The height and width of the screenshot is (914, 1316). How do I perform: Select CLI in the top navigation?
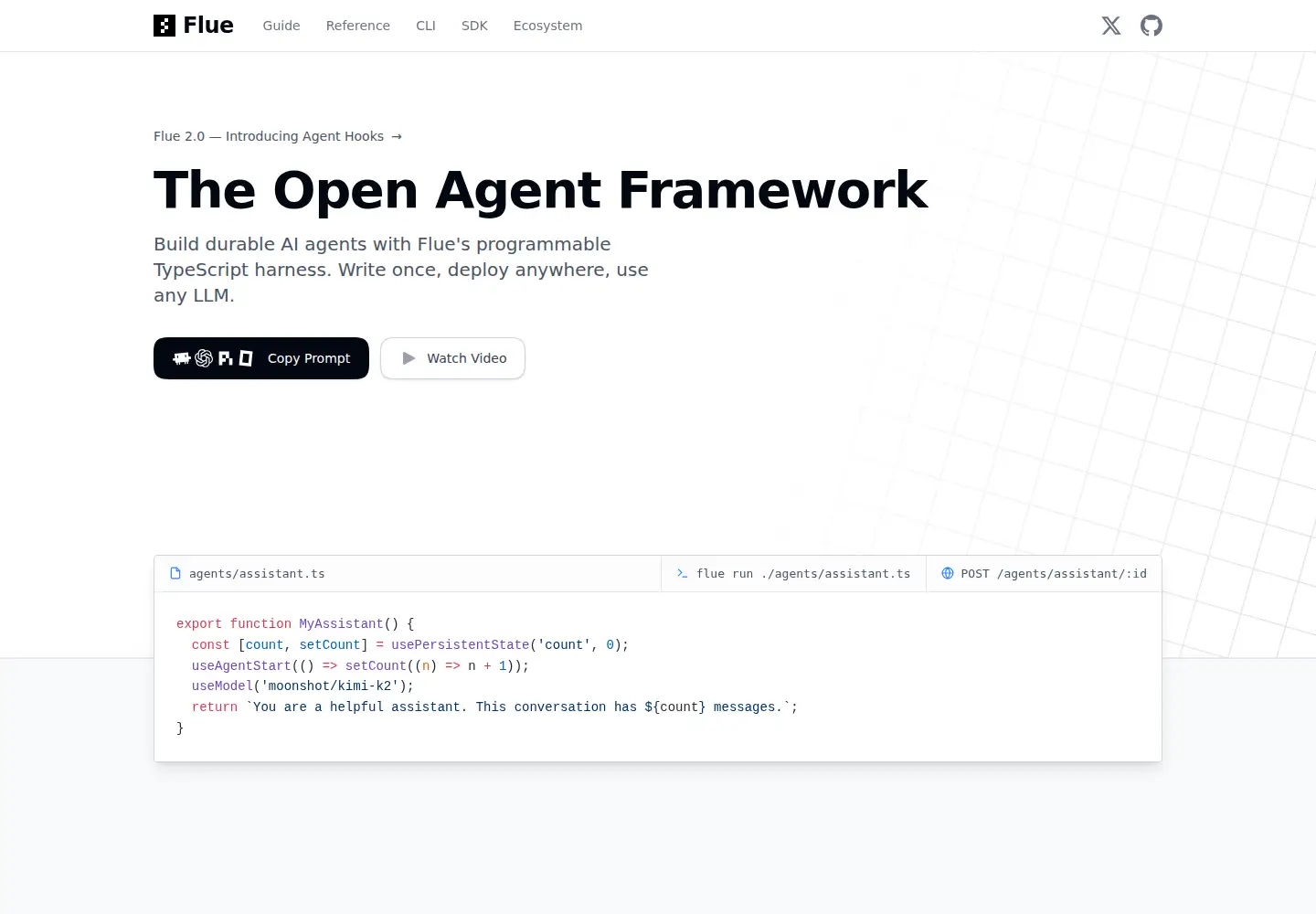426,26
